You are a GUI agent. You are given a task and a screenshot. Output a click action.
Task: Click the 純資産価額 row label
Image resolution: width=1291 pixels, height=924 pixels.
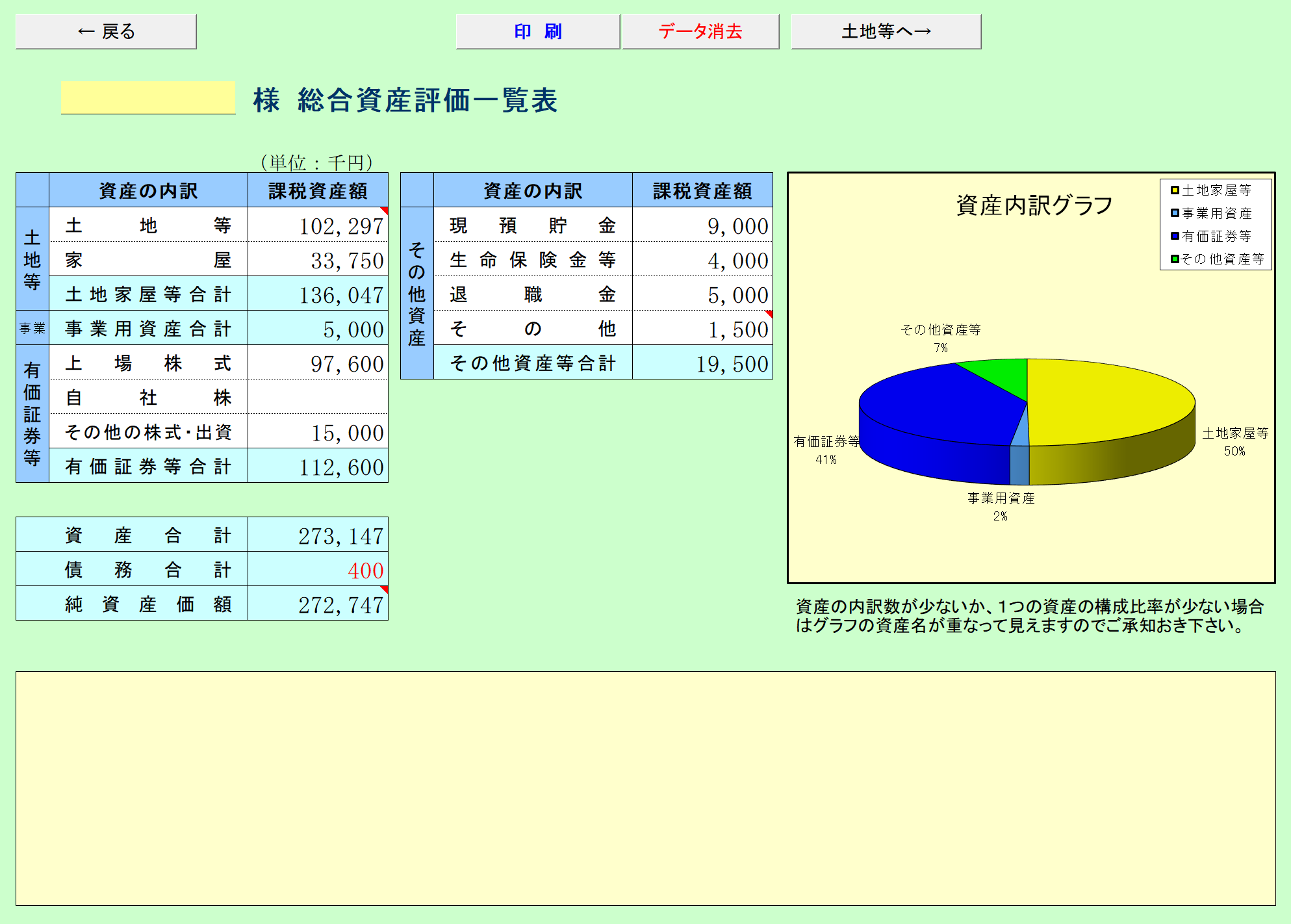132,604
